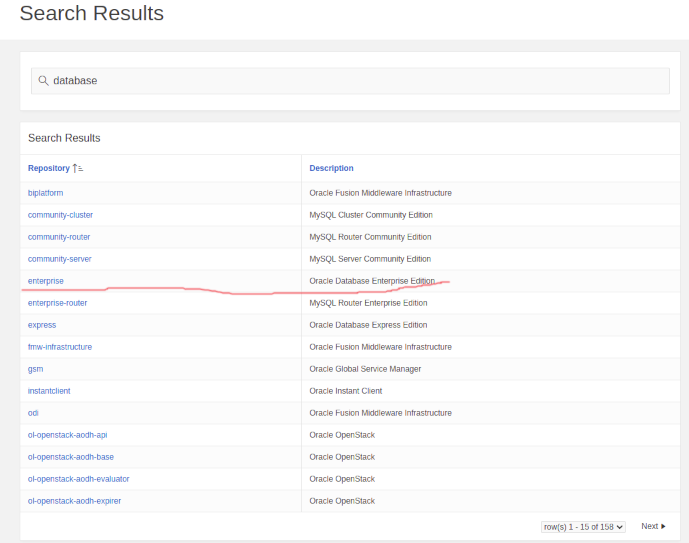Click the Repository ascending sort arrow icon

[78, 168]
